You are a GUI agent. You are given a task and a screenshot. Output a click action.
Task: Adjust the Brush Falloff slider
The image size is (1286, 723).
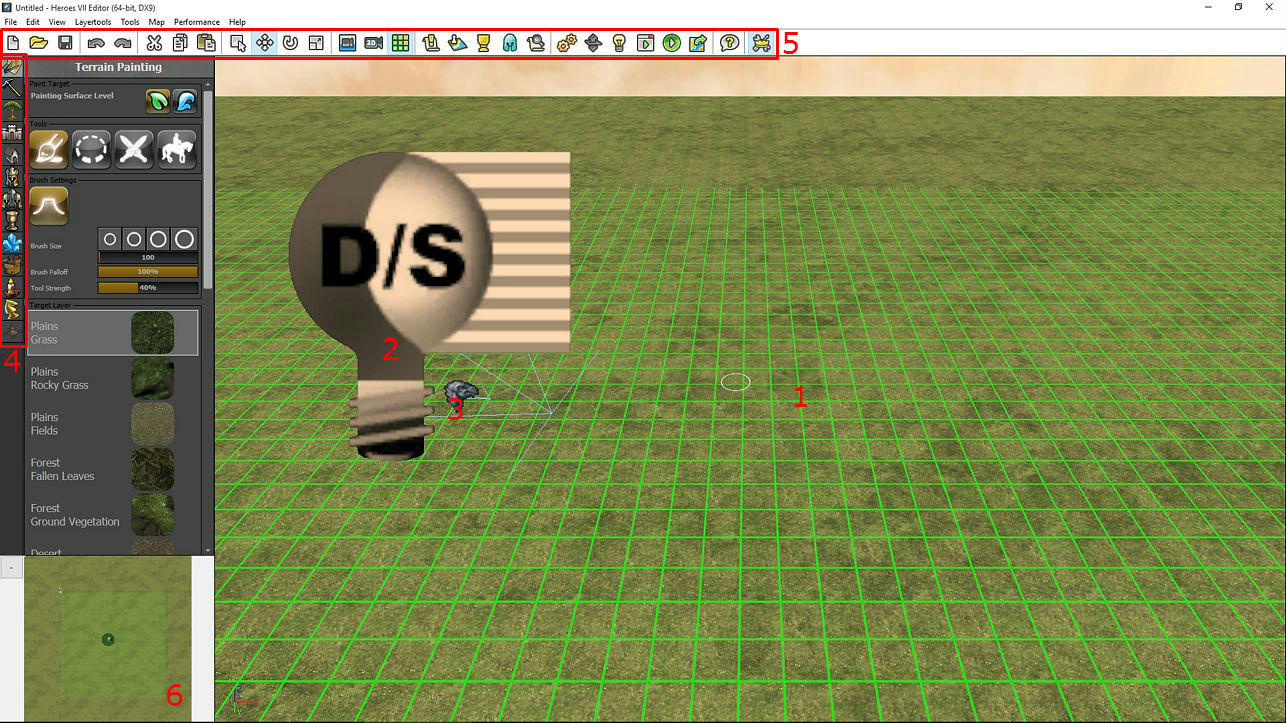click(x=148, y=272)
